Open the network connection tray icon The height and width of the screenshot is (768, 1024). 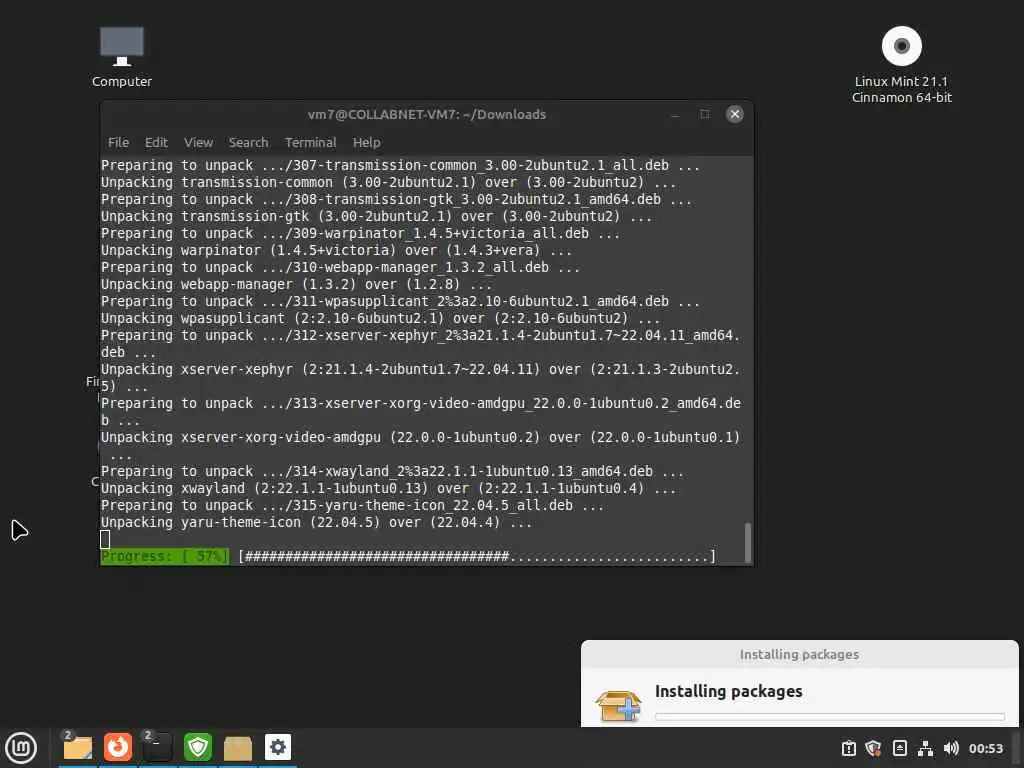click(925, 748)
